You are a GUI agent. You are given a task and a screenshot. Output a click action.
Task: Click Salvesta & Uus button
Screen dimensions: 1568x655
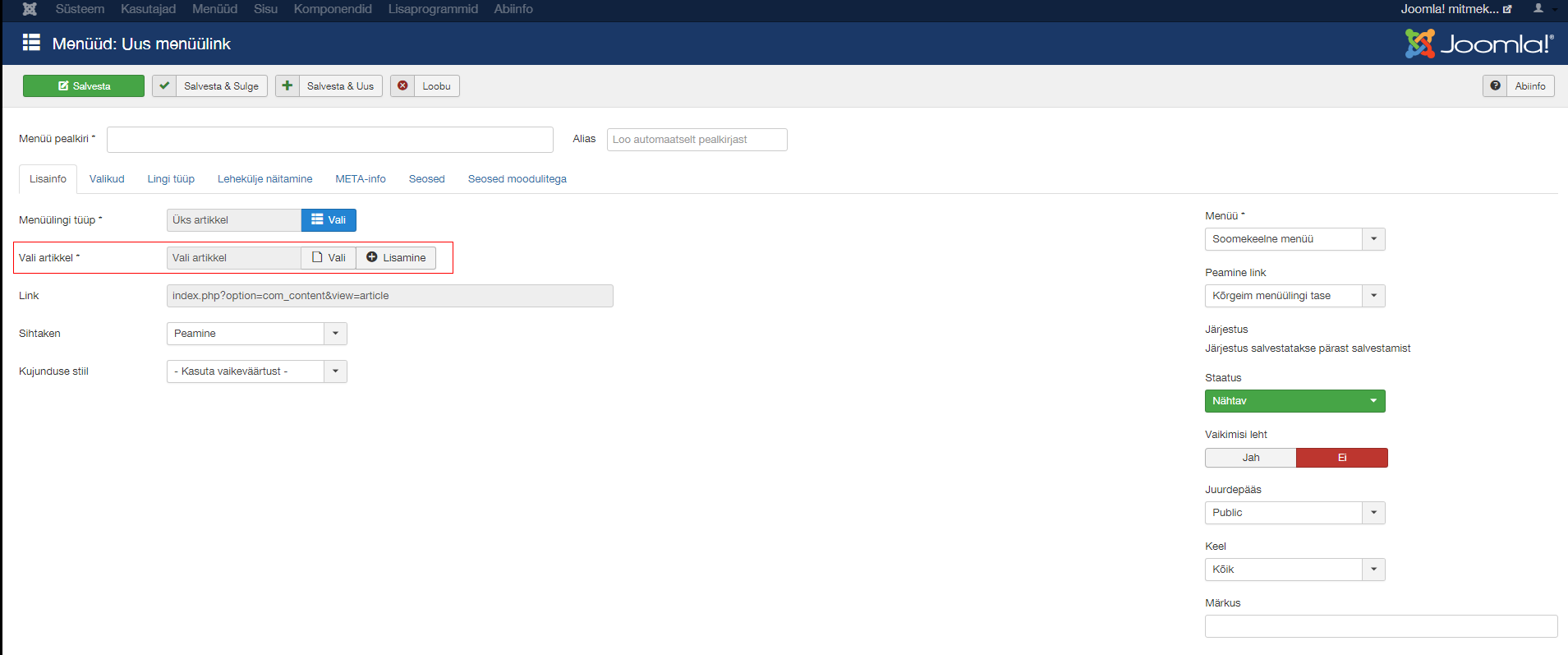coord(329,86)
